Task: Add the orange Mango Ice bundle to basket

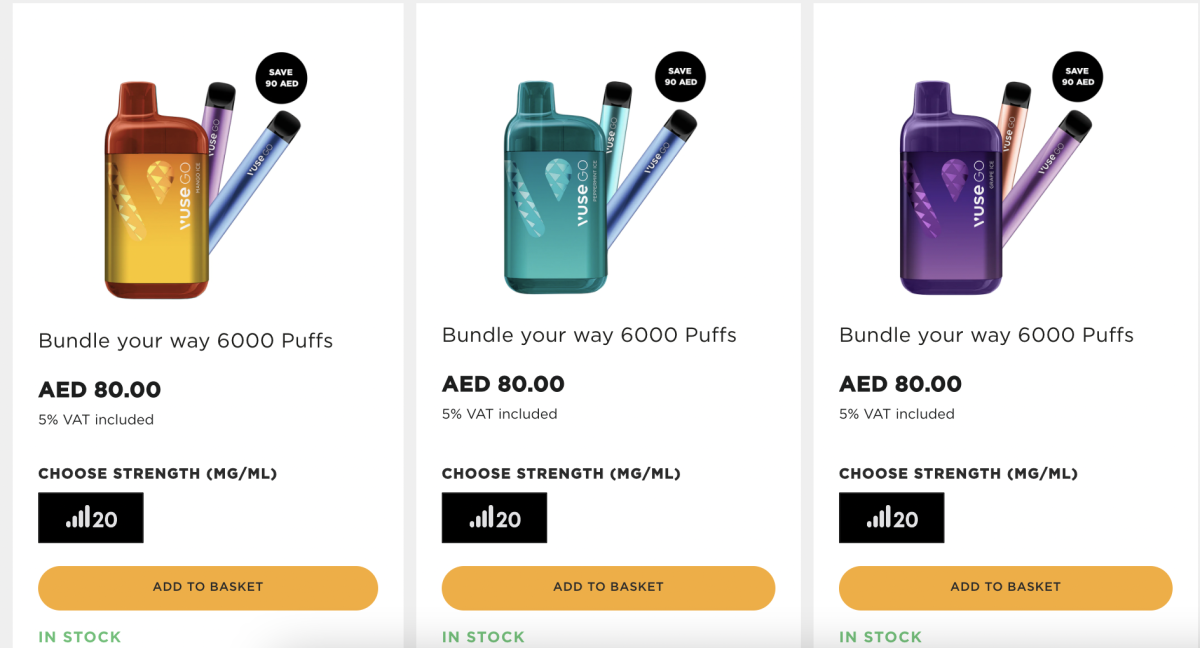Action: coord(208,588)
